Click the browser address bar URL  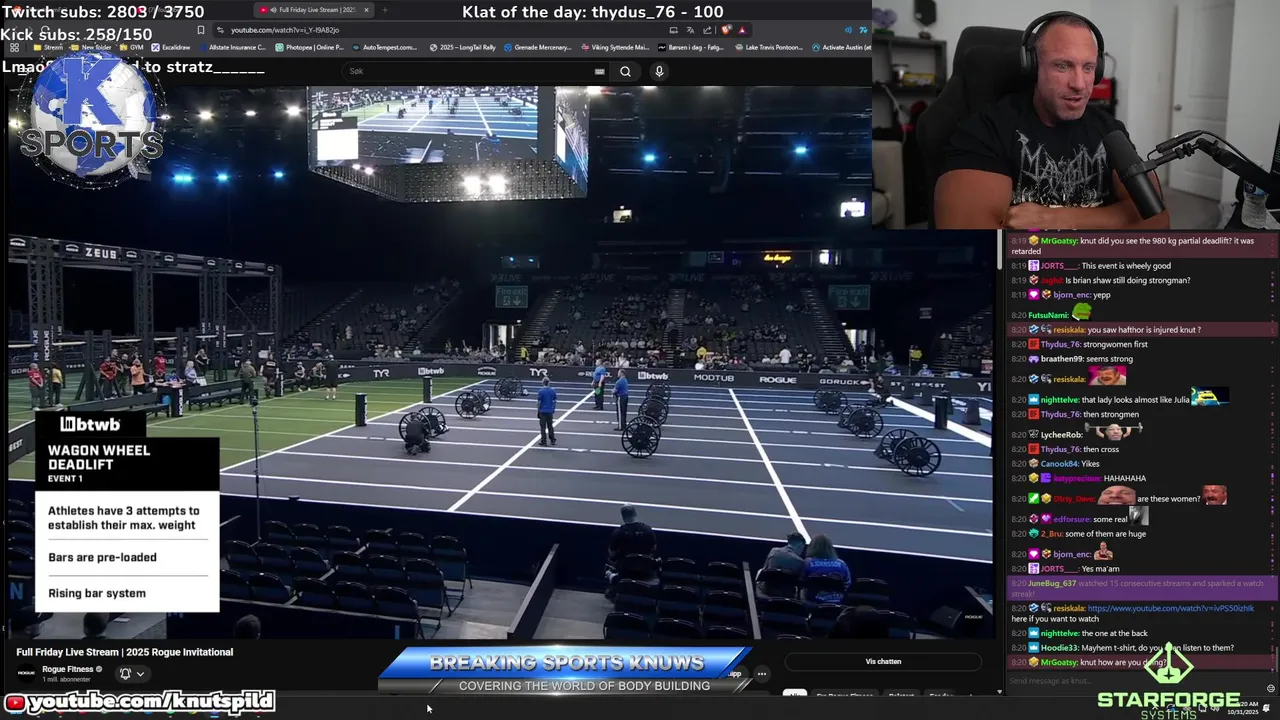285,30
